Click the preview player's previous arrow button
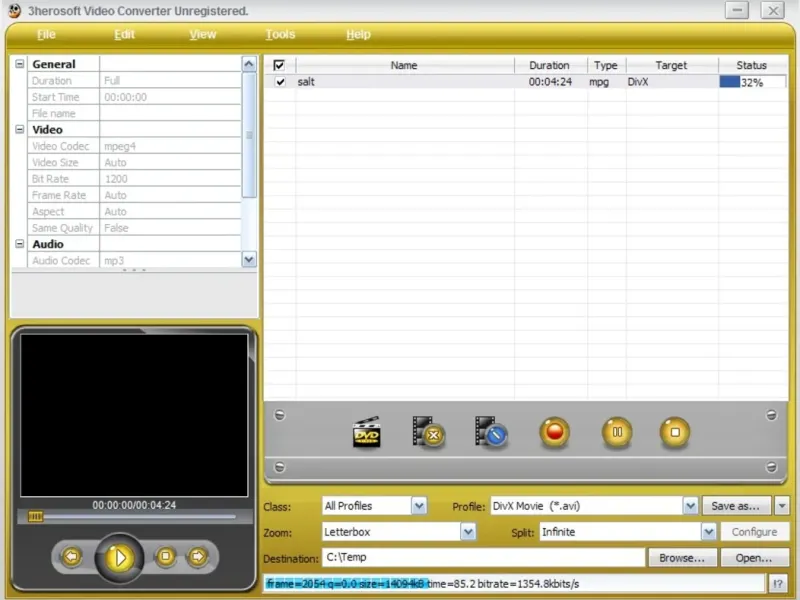800x600 pixels. [71, 556]
